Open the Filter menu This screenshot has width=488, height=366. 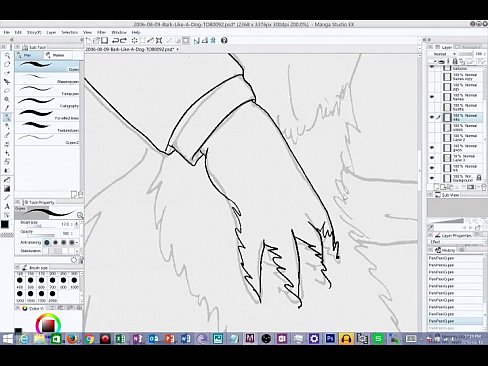coord(101,32)
